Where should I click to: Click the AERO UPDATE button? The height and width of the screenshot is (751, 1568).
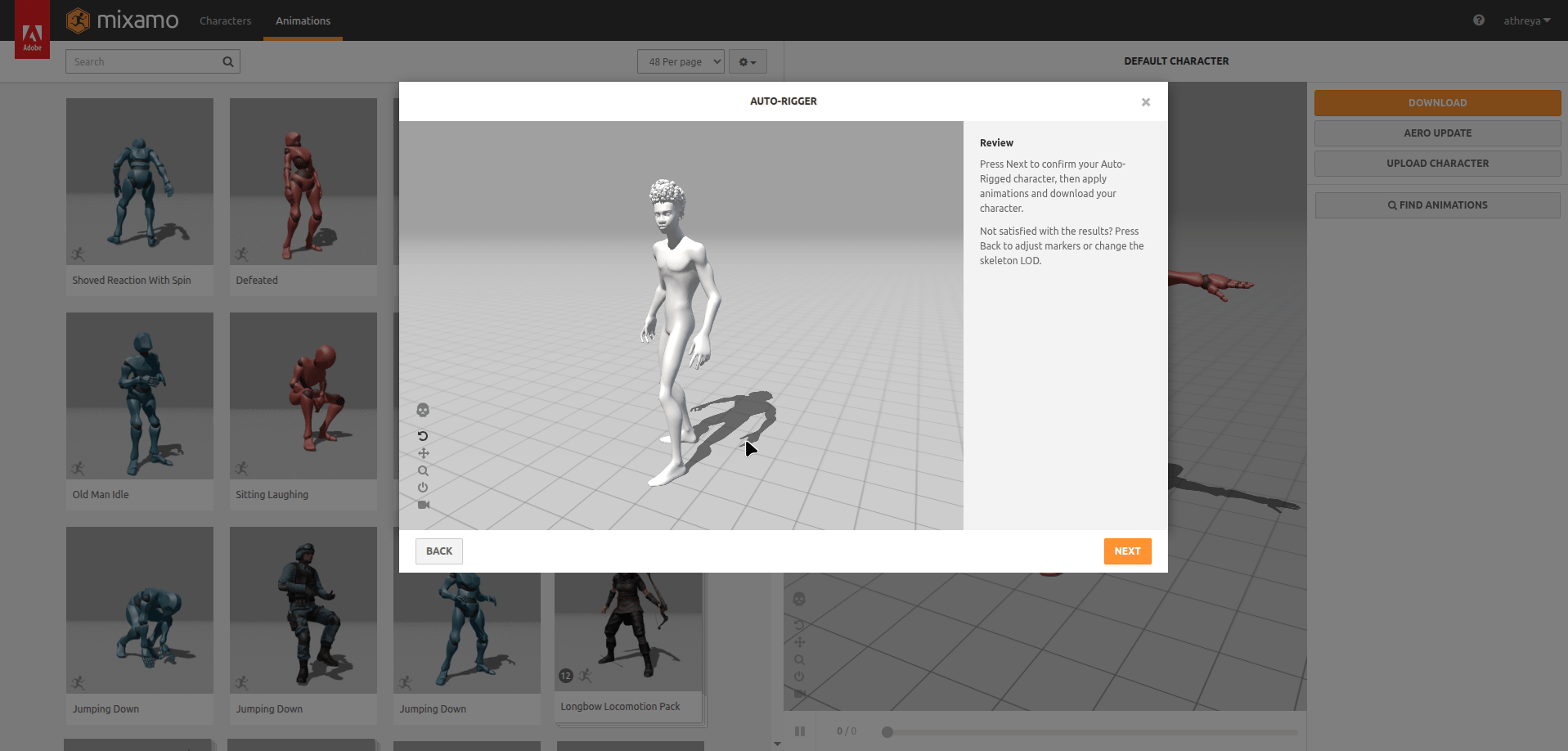[x=1437, y=133]
